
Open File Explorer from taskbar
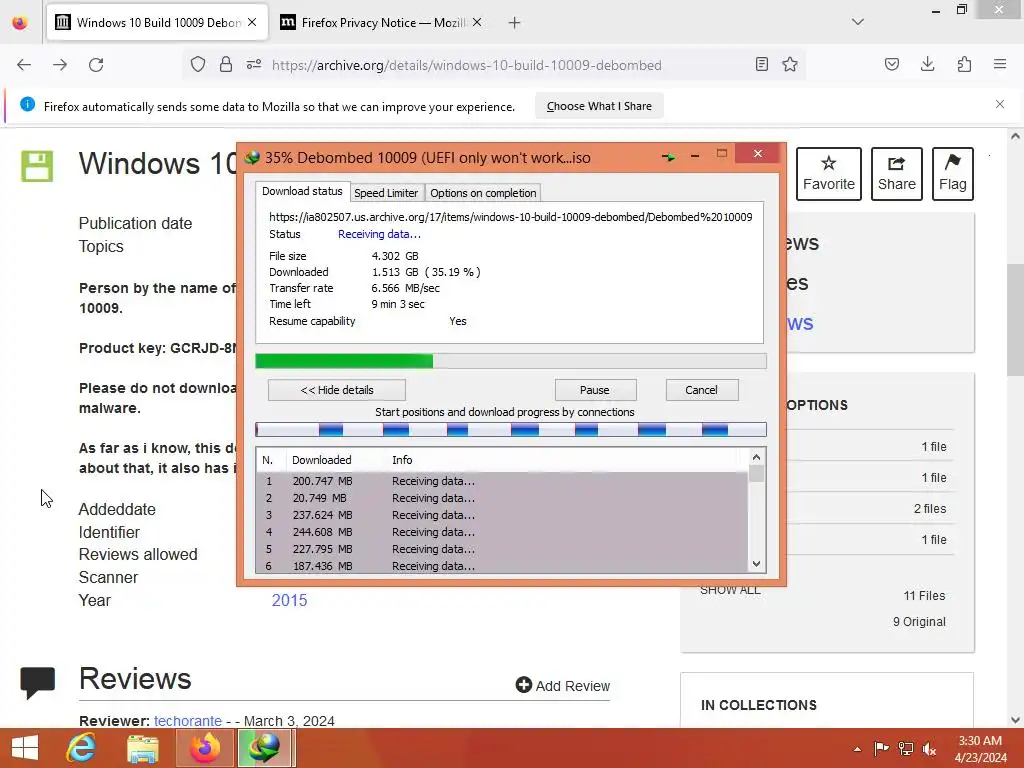pos(142,748)
